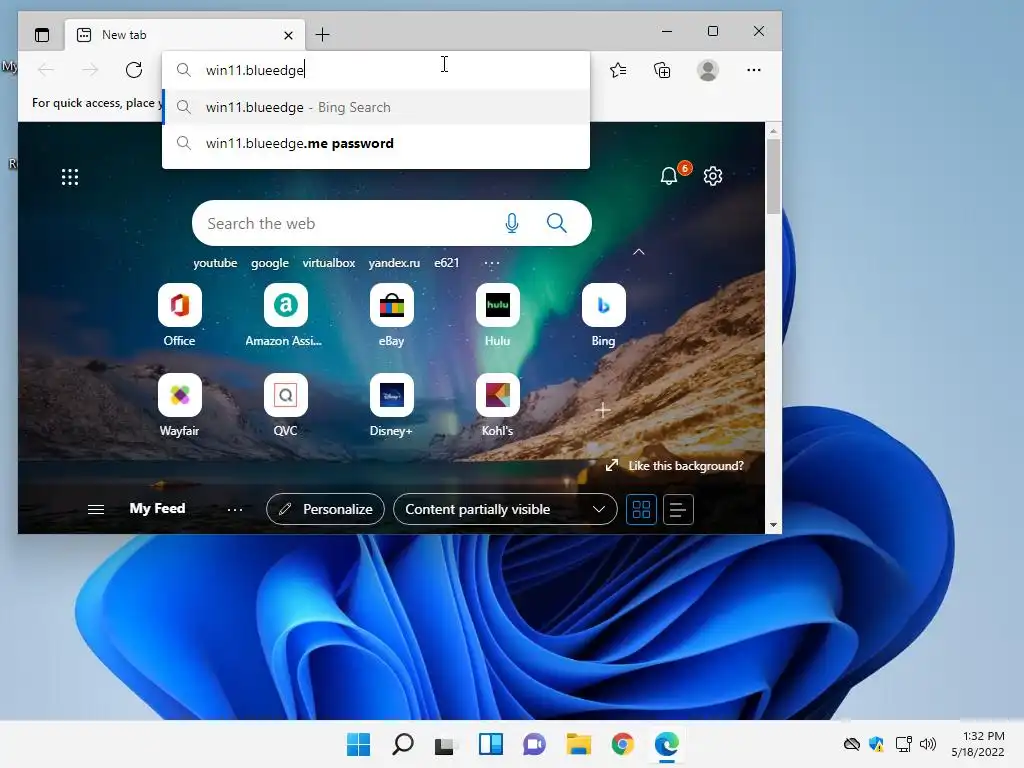Collapse the quick links chevron

click(639, 252)
